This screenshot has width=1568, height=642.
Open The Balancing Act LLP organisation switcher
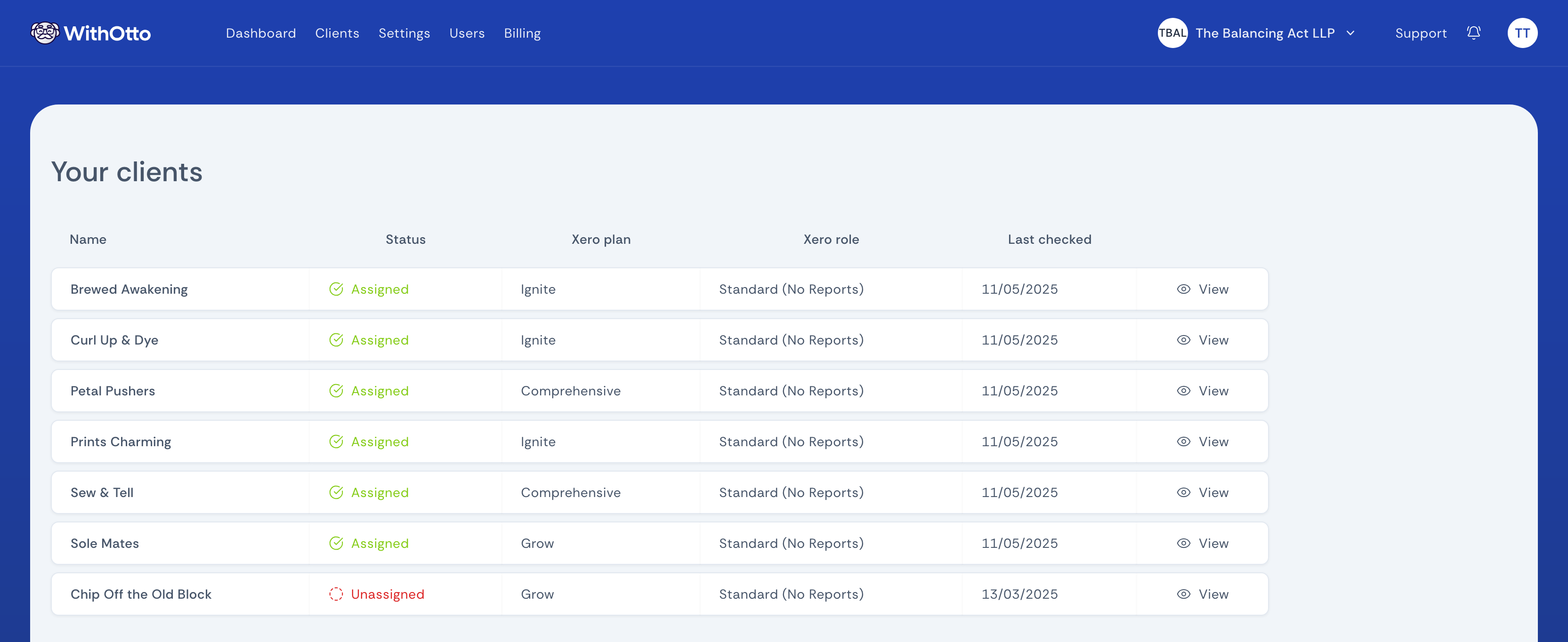(x=1256, y=33)
